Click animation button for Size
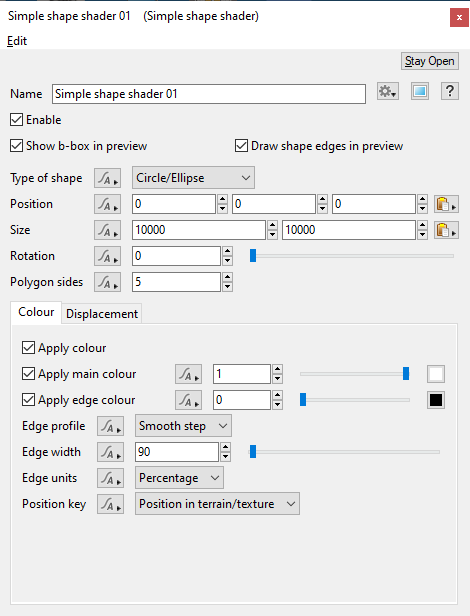Image resolution: width=470 pixels, height=616 pixels. [107, 230]
